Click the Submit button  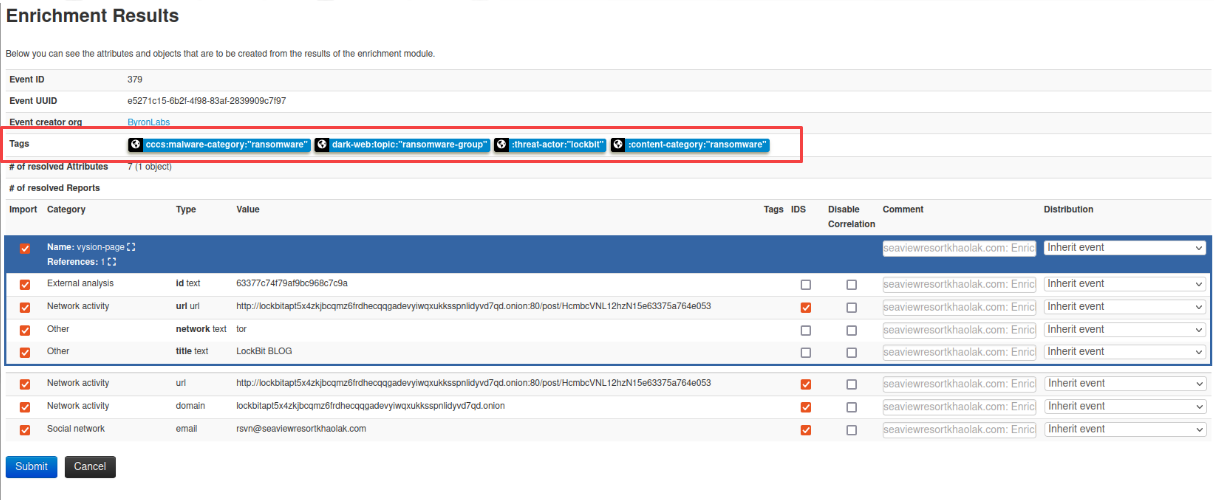click(31, 467)
